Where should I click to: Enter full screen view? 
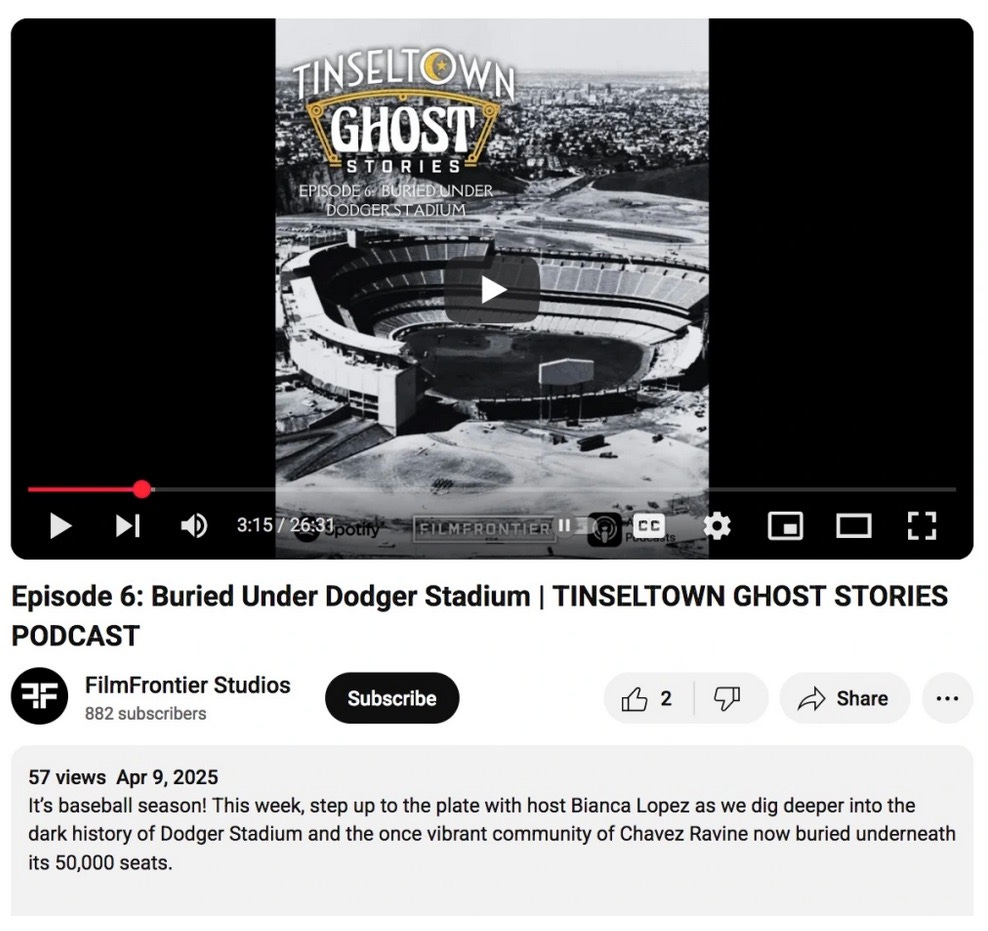click(922, 526)
